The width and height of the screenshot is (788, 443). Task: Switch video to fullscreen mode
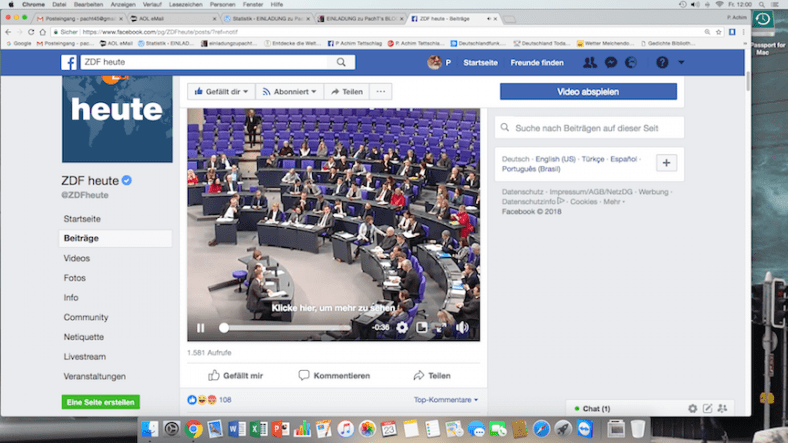tap(441, 327)
